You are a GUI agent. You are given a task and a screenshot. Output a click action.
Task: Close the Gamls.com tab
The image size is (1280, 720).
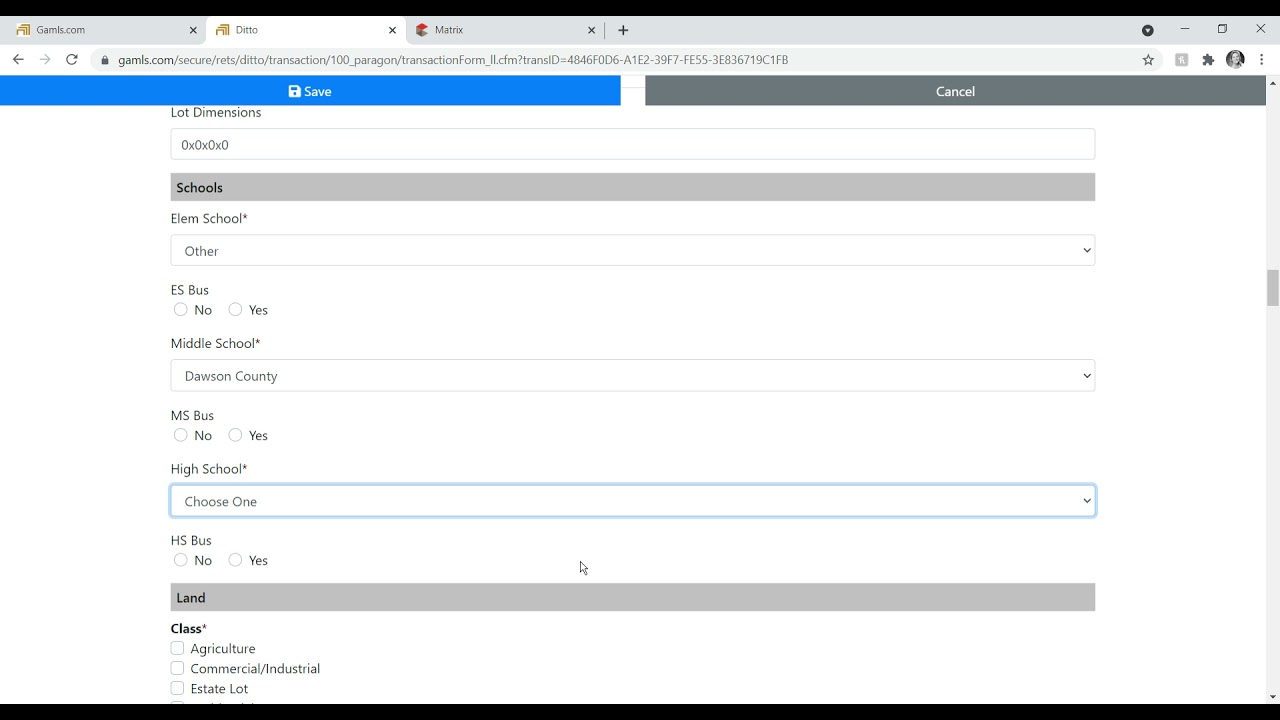[193, 30]
